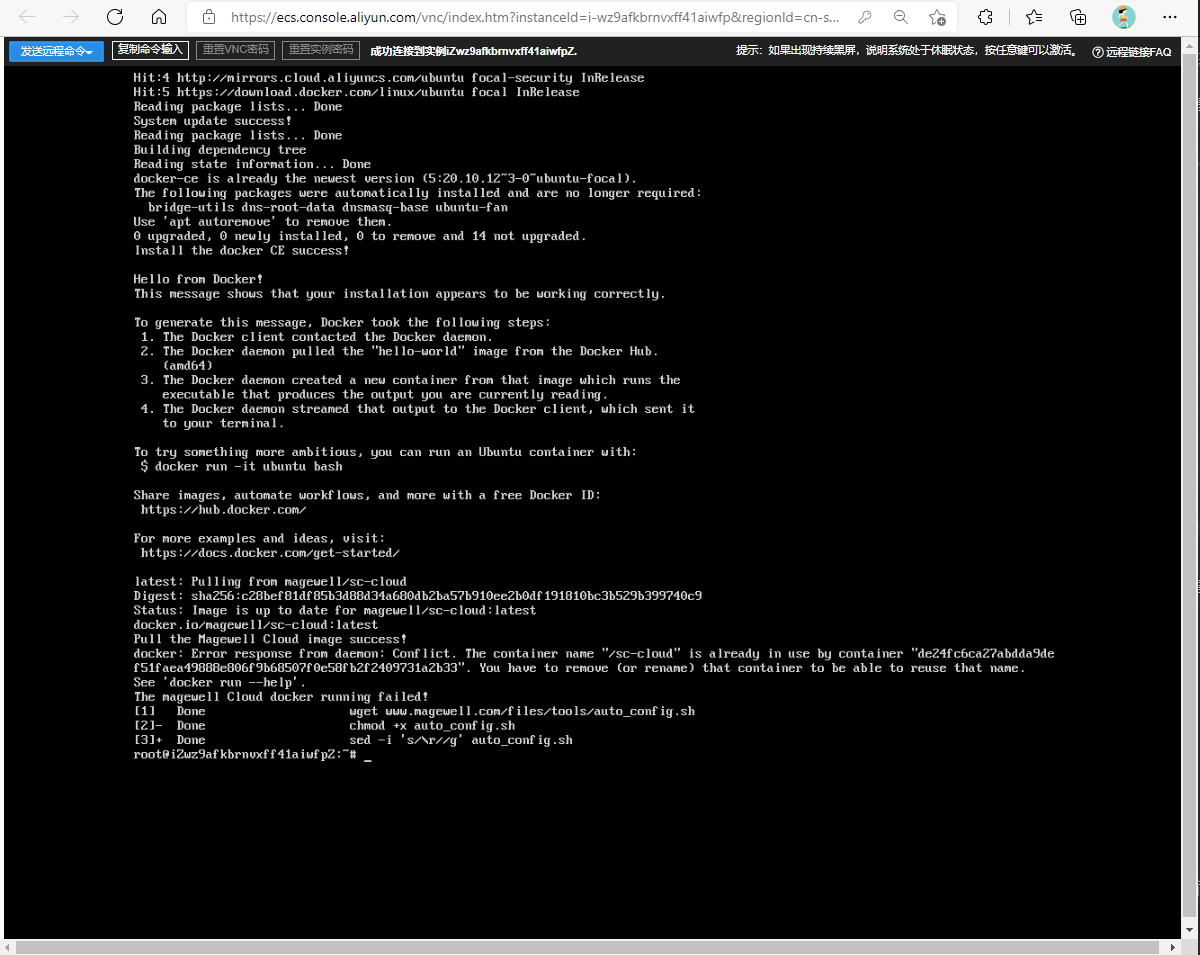View site info via the lock icon
The image size is (1200, 955).
(x=209, y=17)
